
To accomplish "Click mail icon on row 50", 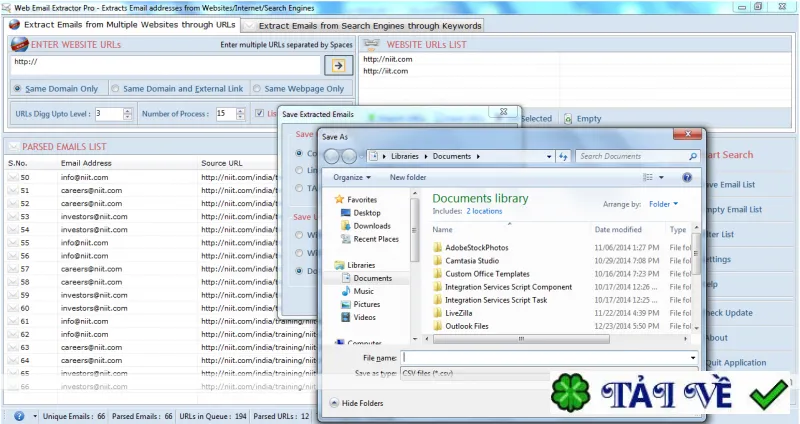I will [13, 177].
